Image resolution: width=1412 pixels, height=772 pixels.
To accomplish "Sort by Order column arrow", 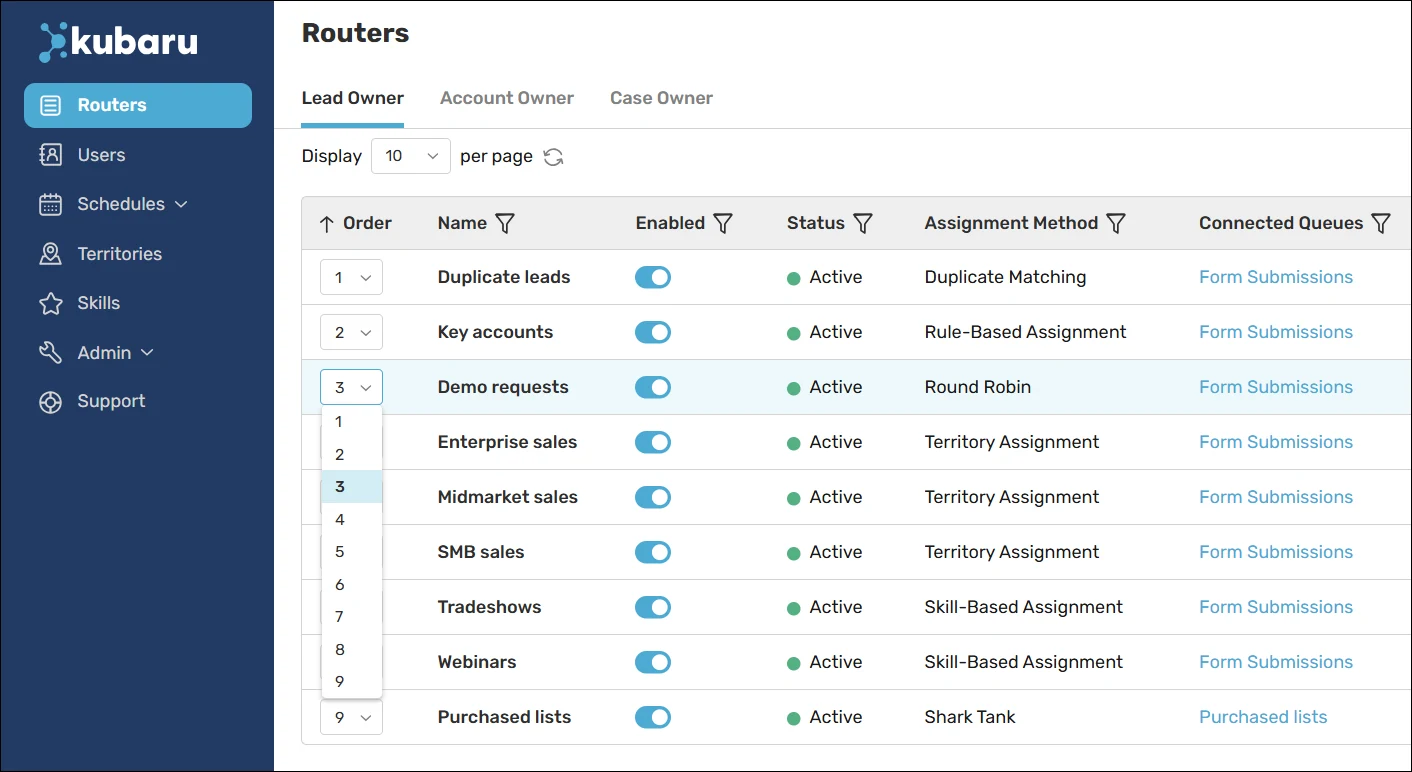I will 326,224.
